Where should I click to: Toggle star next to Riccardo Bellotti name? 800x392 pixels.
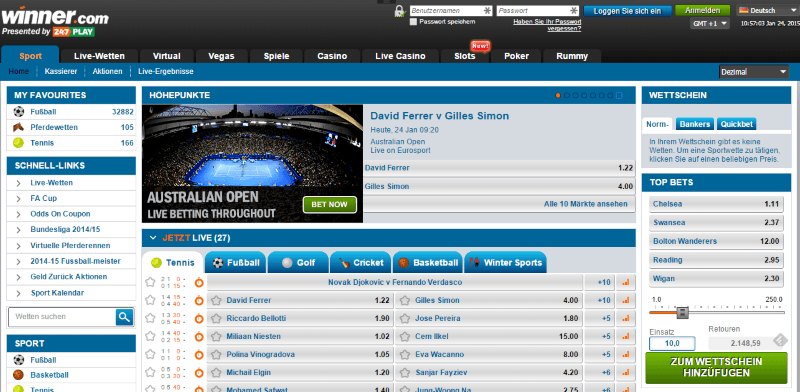[x=216, y=318]
